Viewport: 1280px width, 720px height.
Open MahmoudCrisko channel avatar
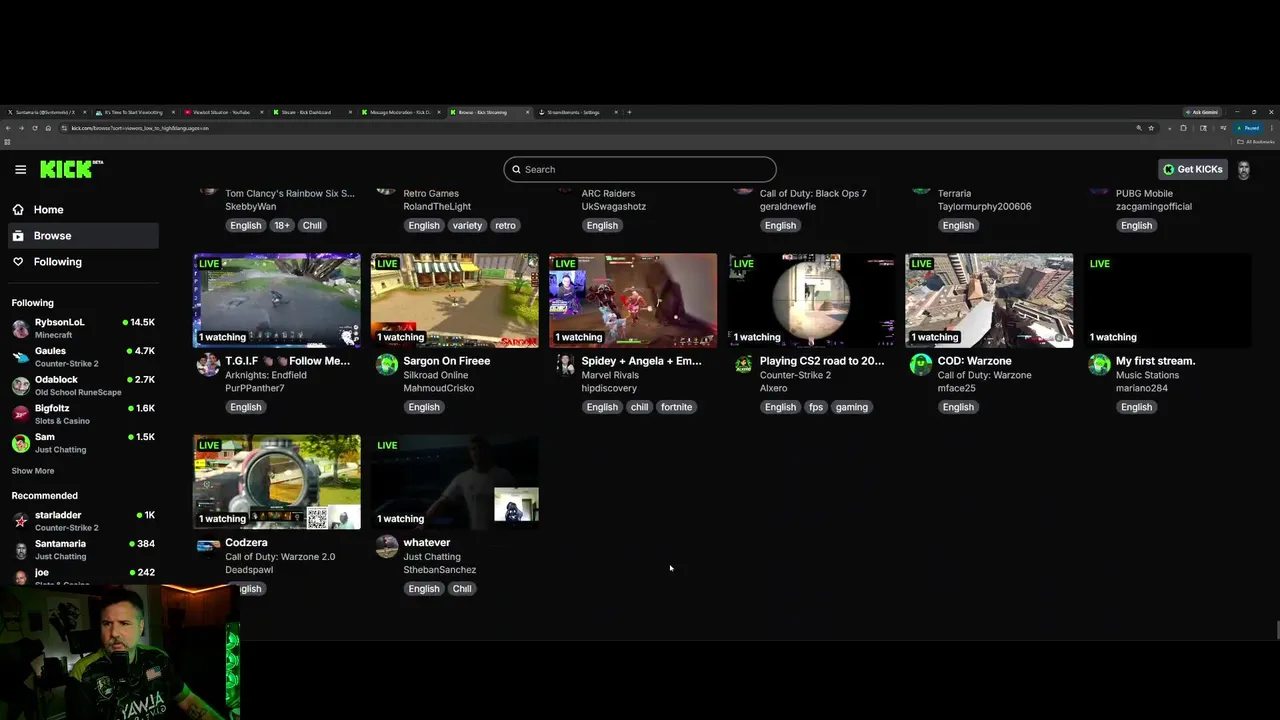coord(386,364)
